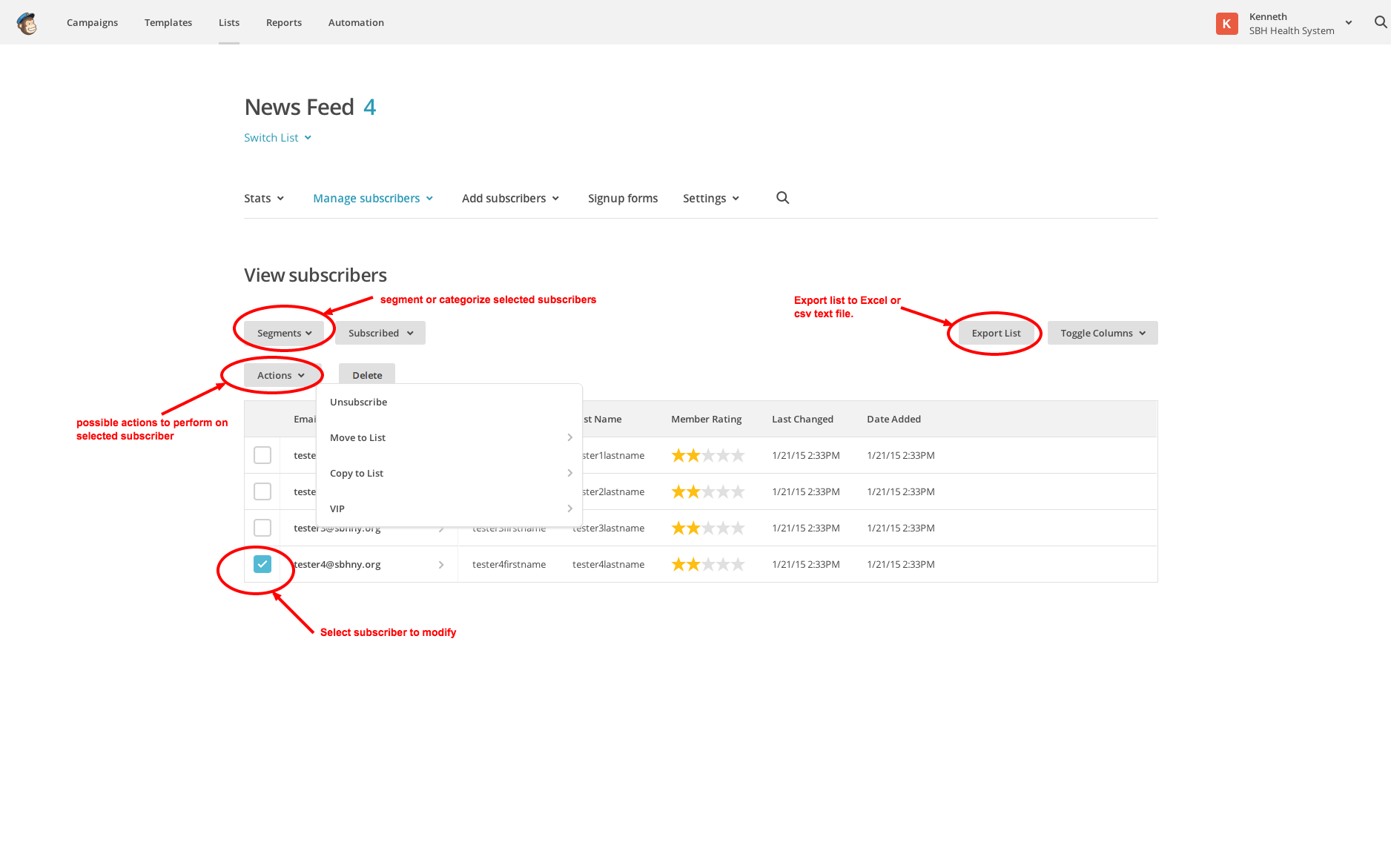Image resolution: width=1391 pixels, height=868 pixels.
Task: Expand the Toggle Columns dropdown
Action: [x=1102, y=334]
